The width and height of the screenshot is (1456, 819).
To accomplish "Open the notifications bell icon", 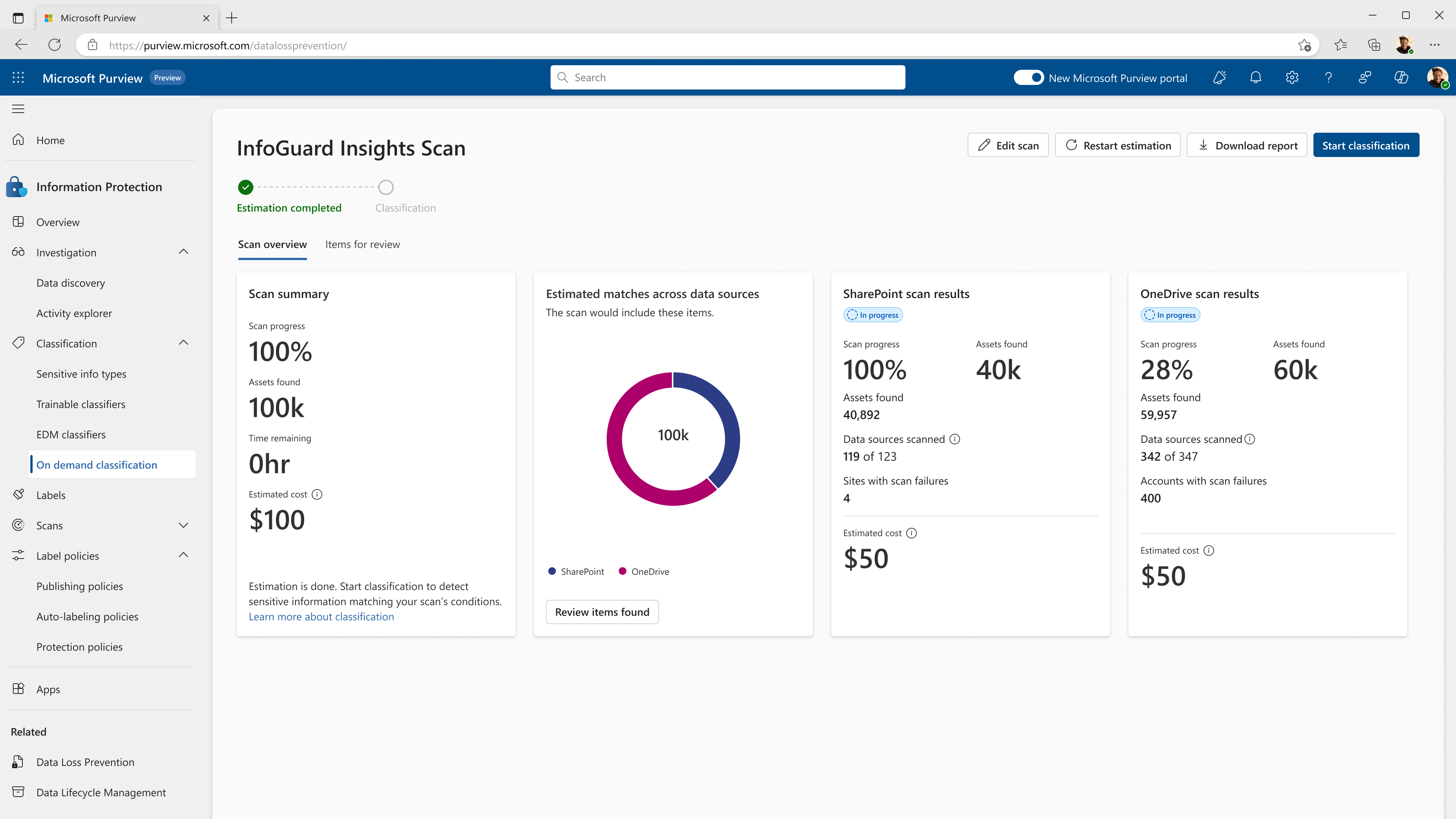I will [x=1255, y=77].
